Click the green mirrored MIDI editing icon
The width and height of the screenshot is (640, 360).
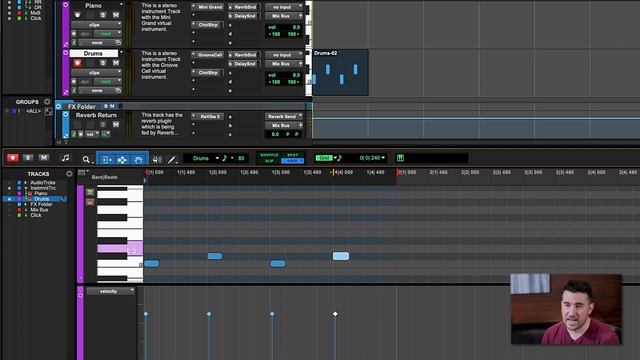click(400, 158)
